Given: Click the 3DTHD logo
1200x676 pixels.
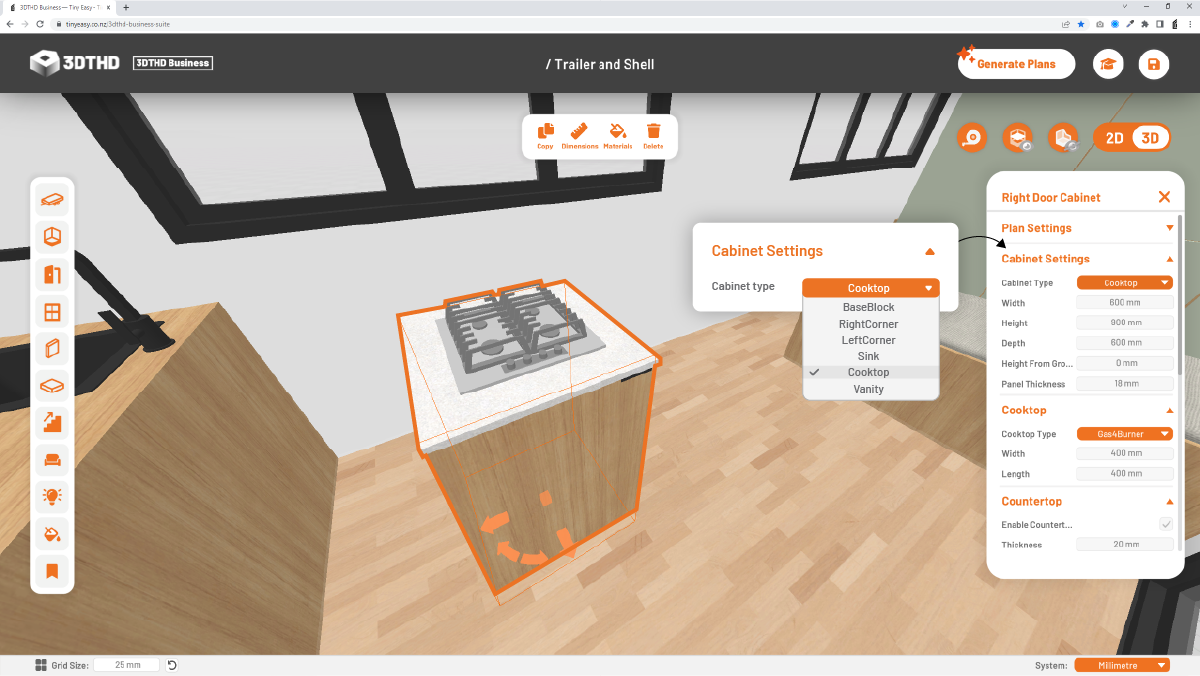Looking at the screenshot, I should [x=75, y=63].
